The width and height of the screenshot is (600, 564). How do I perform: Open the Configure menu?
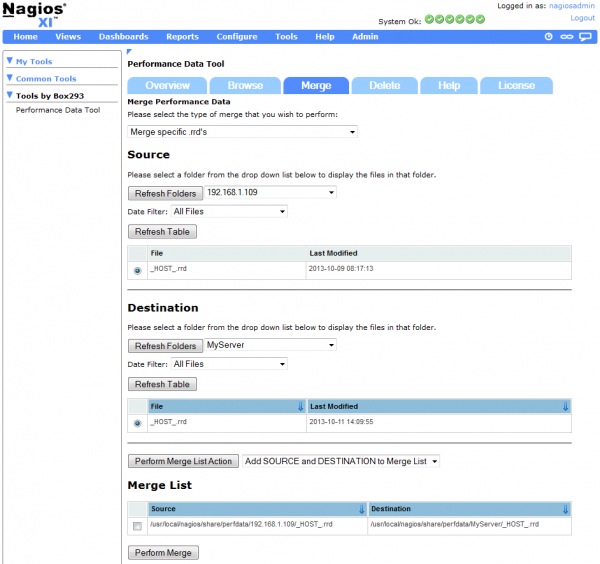click(237, 37)
